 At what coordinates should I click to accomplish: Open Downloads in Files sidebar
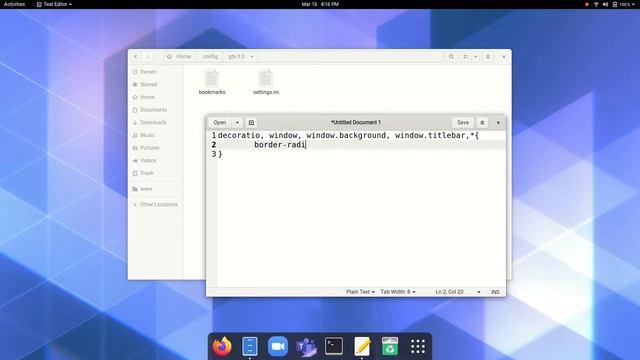(x=156, y=122)
